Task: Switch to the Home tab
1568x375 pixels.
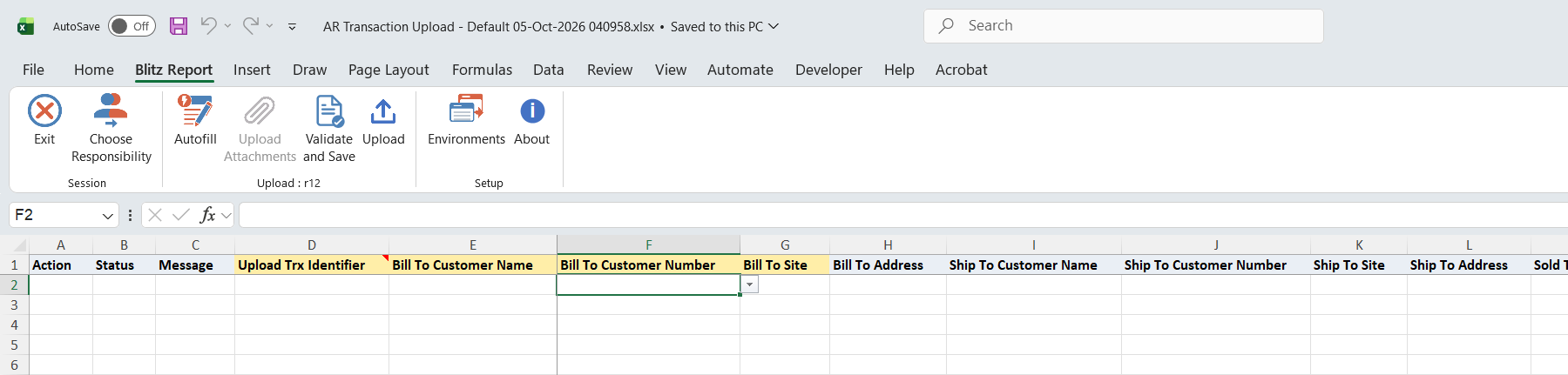Action: pyautogui.click(x=94, y=70)
